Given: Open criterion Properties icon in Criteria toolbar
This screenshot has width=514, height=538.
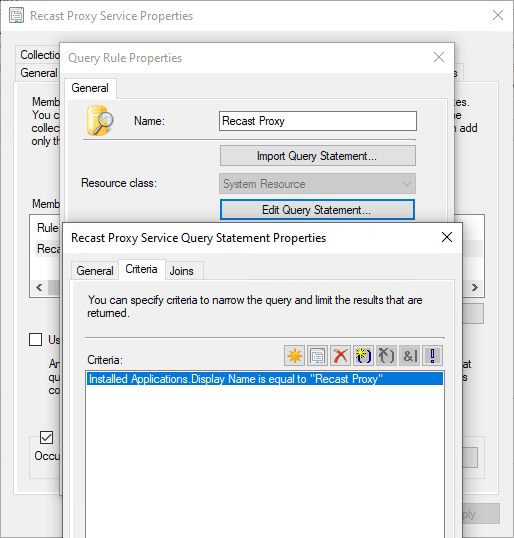Looking at the screenshot, I should (317, 355).
